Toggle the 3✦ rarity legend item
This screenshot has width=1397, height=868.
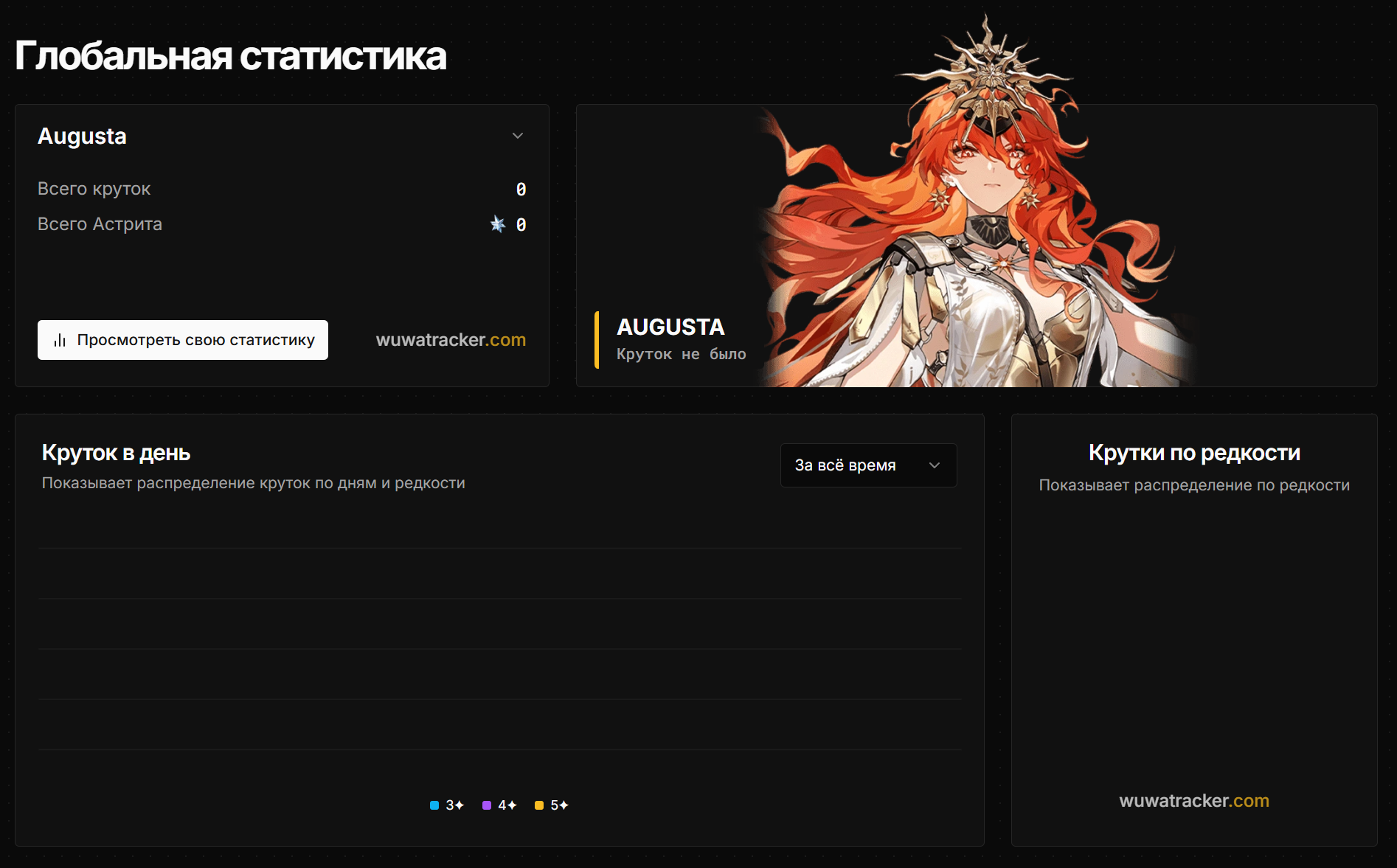click(x=447, y=805)
